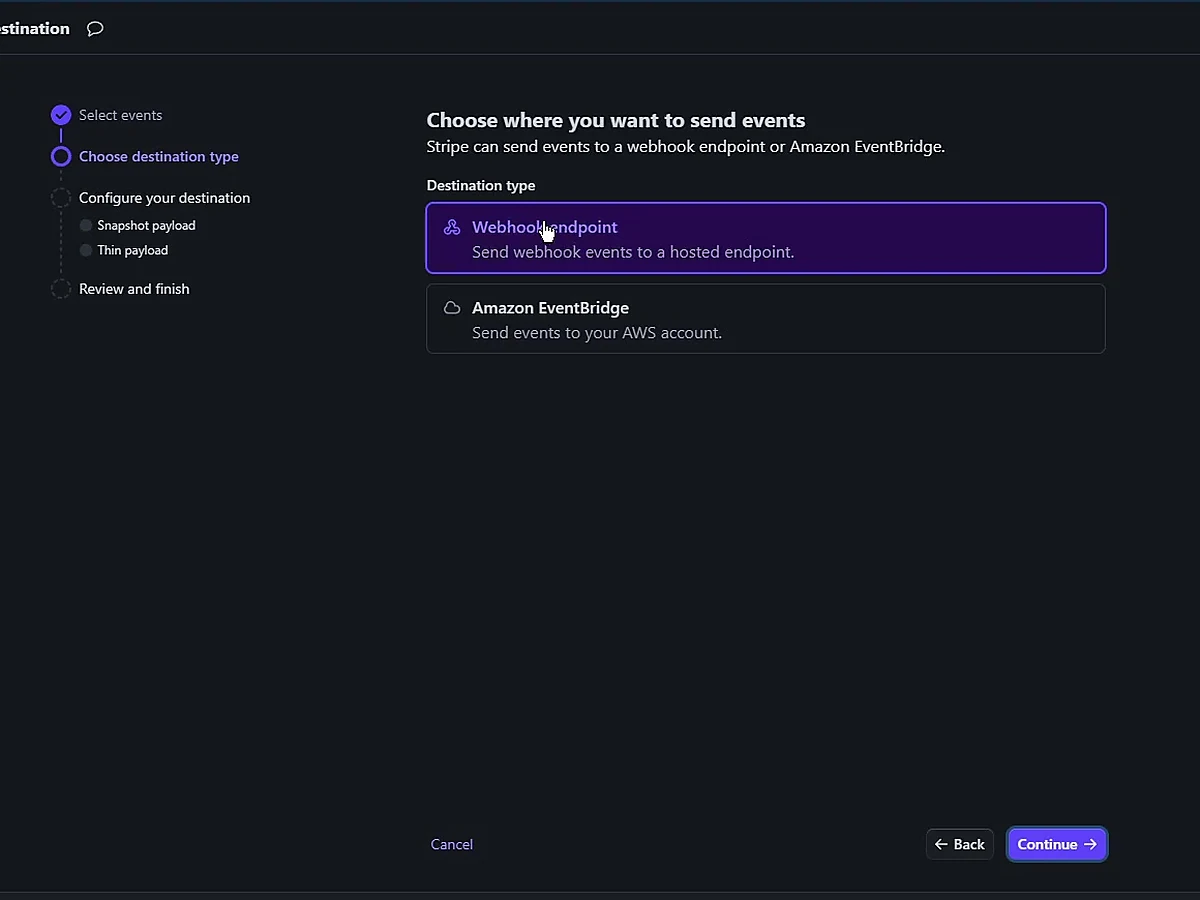Select the Webhook endpoint destination option
Screen dimensions: 1200x900
[x=766, y=238]
